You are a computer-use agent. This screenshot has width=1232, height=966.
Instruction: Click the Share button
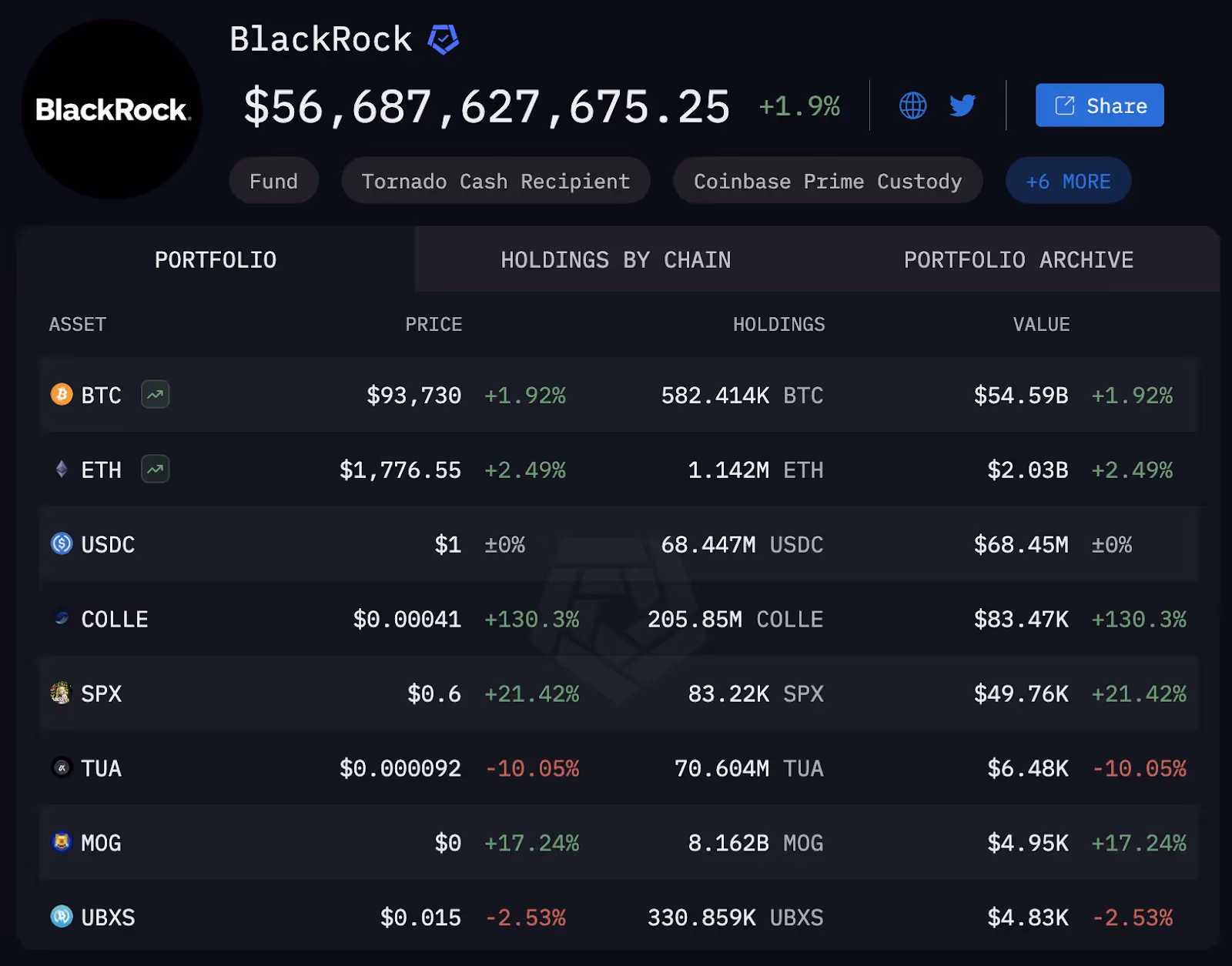click(x=1099, y=105)
